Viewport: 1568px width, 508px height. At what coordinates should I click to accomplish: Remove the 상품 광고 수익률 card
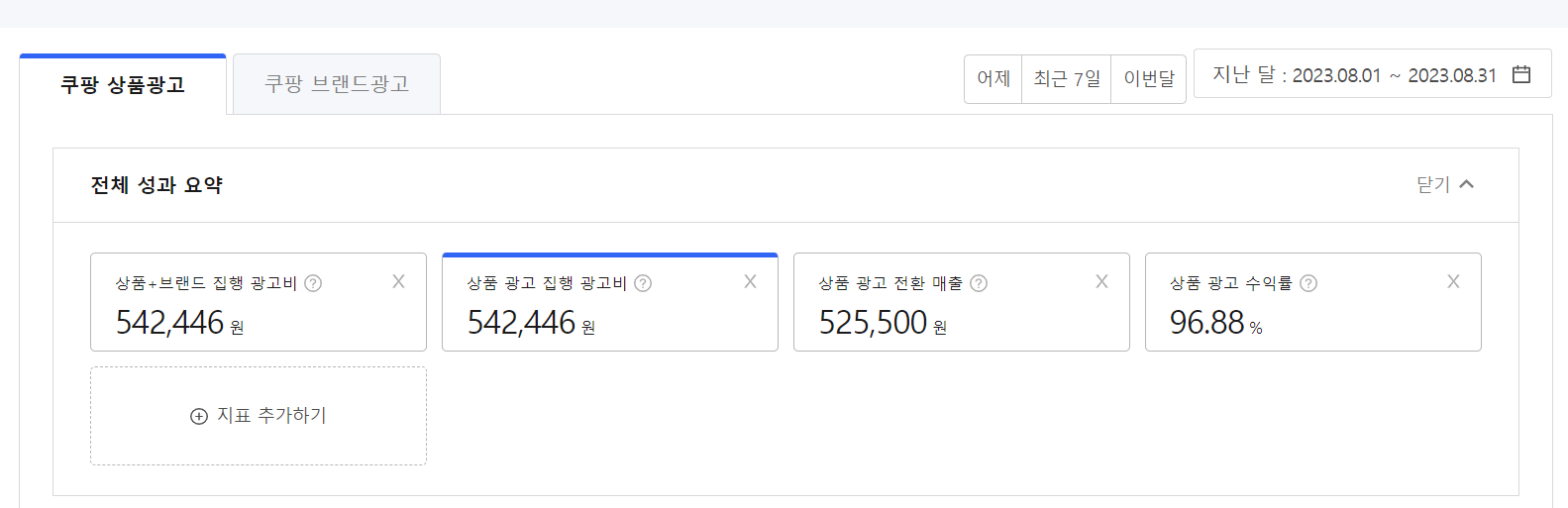pos(1453,281)
